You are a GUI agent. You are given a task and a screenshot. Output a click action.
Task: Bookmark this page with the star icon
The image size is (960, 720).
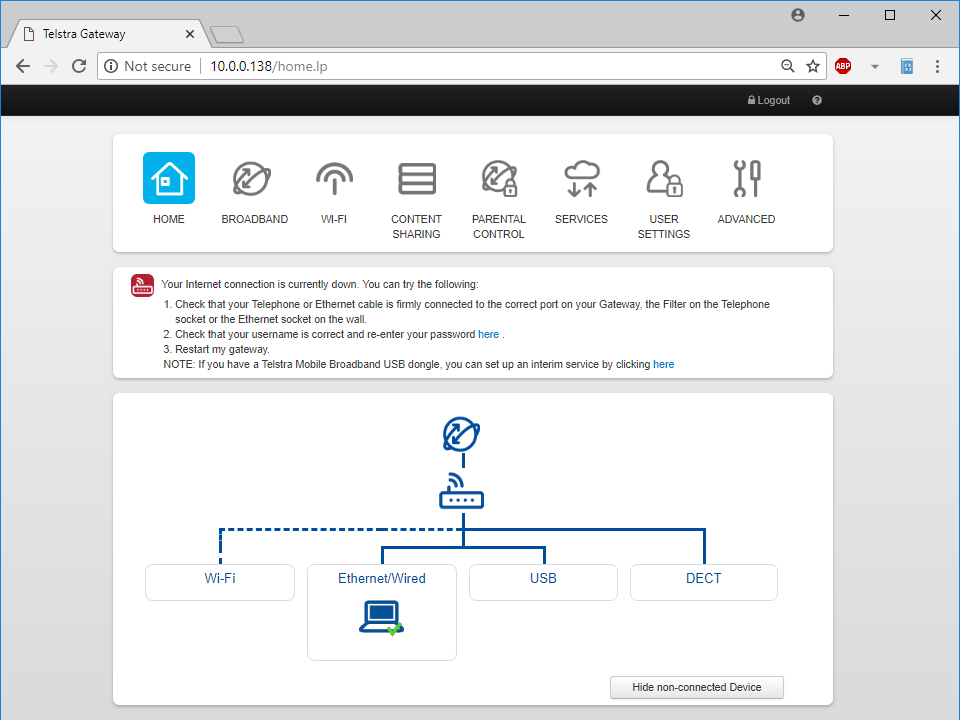click(x=812, y=66)
